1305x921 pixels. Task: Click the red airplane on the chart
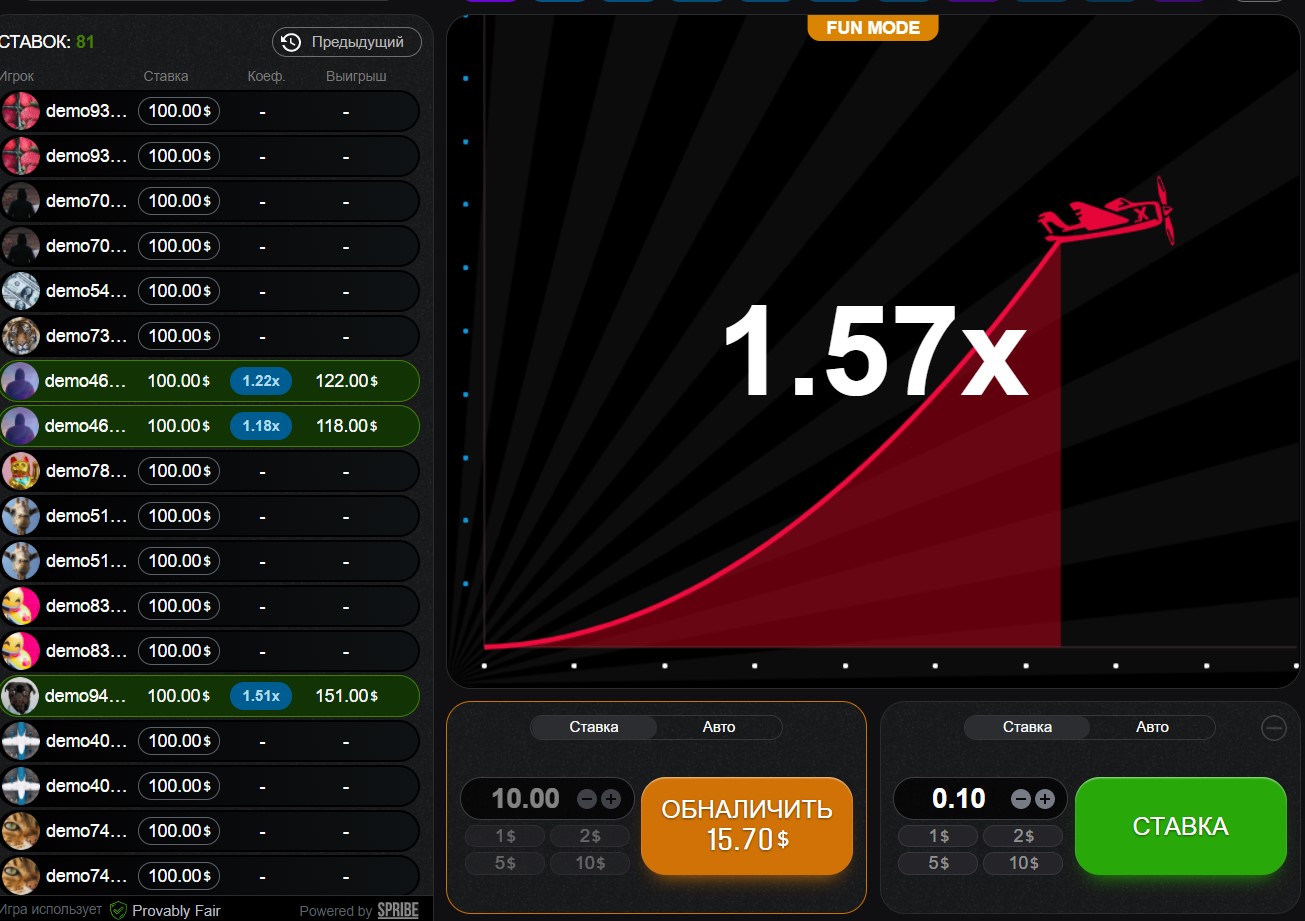click(x=1106, y=212)
